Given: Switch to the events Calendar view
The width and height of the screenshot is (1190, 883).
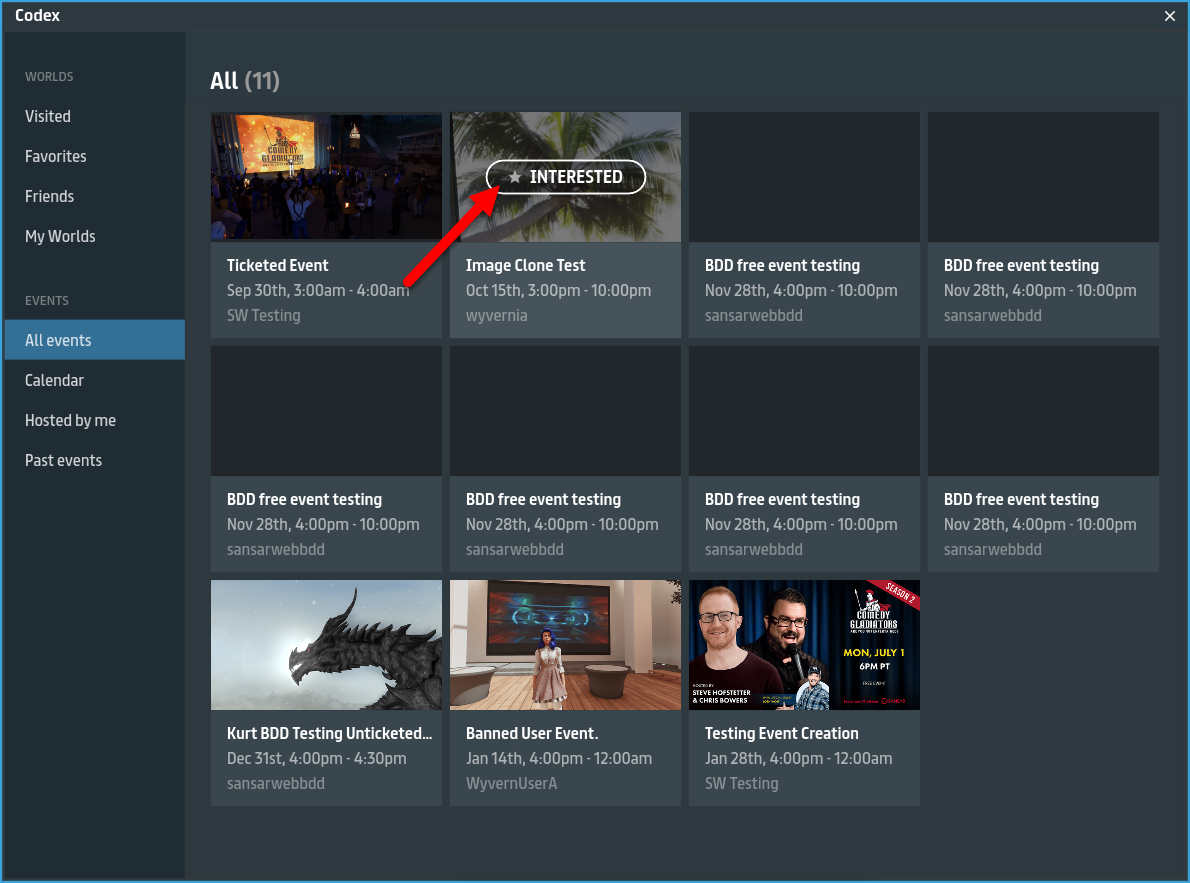Looking at the screenshot, I should 54,380.
